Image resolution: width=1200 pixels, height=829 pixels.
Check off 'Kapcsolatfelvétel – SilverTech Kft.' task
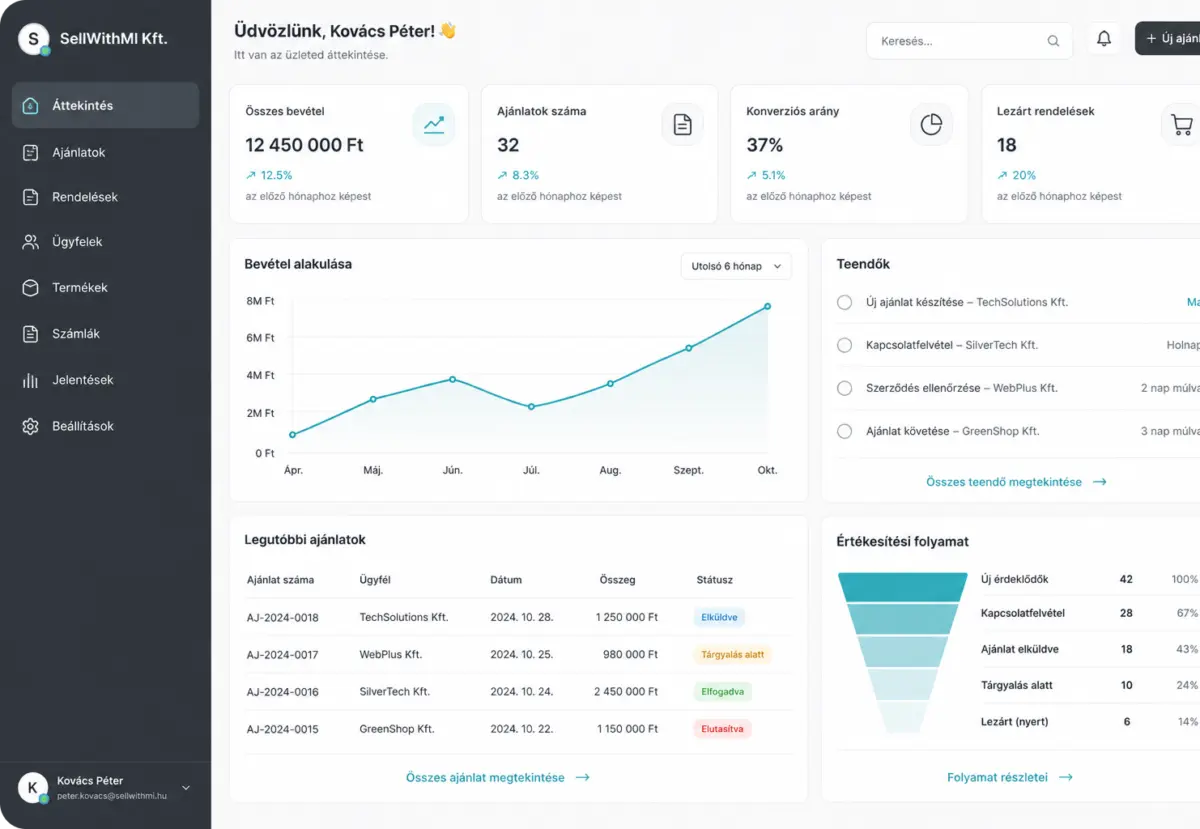click(x=845, y=345)
